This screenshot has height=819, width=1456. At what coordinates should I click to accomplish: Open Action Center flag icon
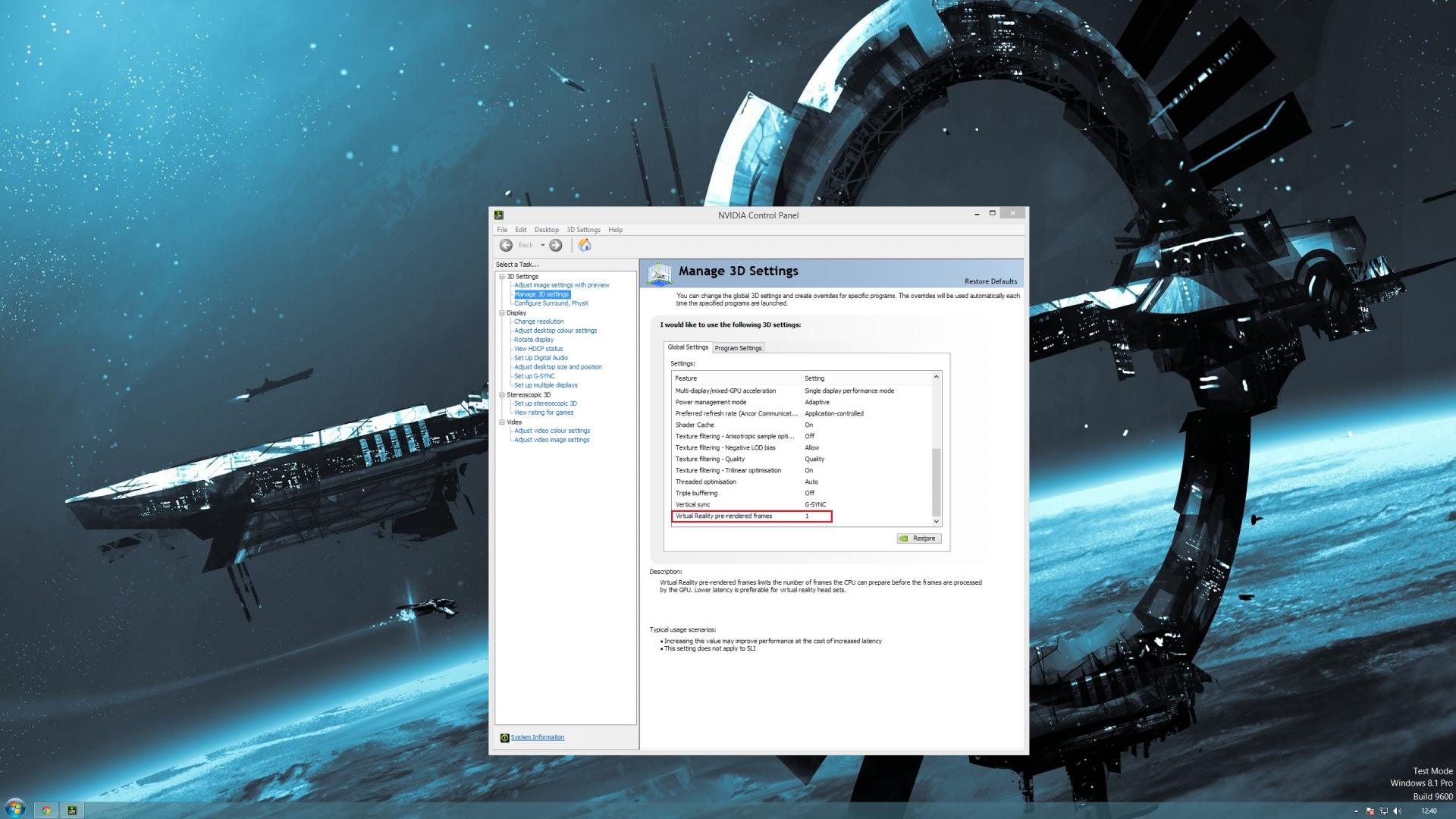1370,811
